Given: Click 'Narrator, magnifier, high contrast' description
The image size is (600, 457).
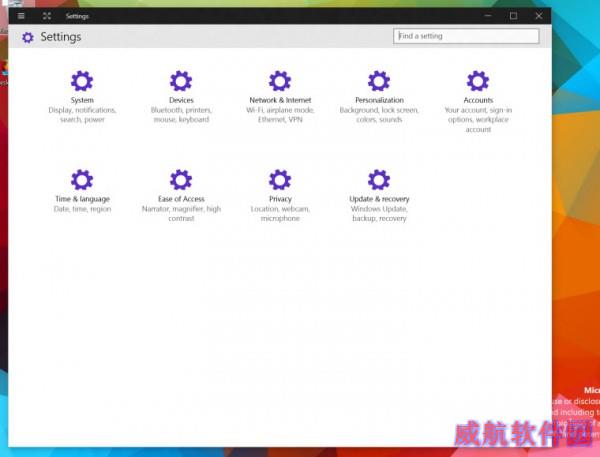Looking at the screenshot, I should coord(181,214).
